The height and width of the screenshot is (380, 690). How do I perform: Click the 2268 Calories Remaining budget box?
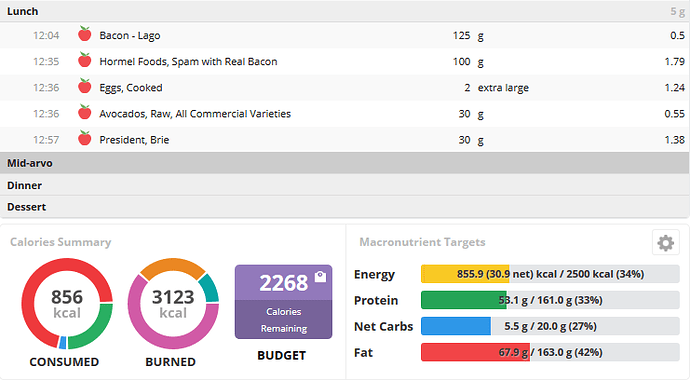283,302
